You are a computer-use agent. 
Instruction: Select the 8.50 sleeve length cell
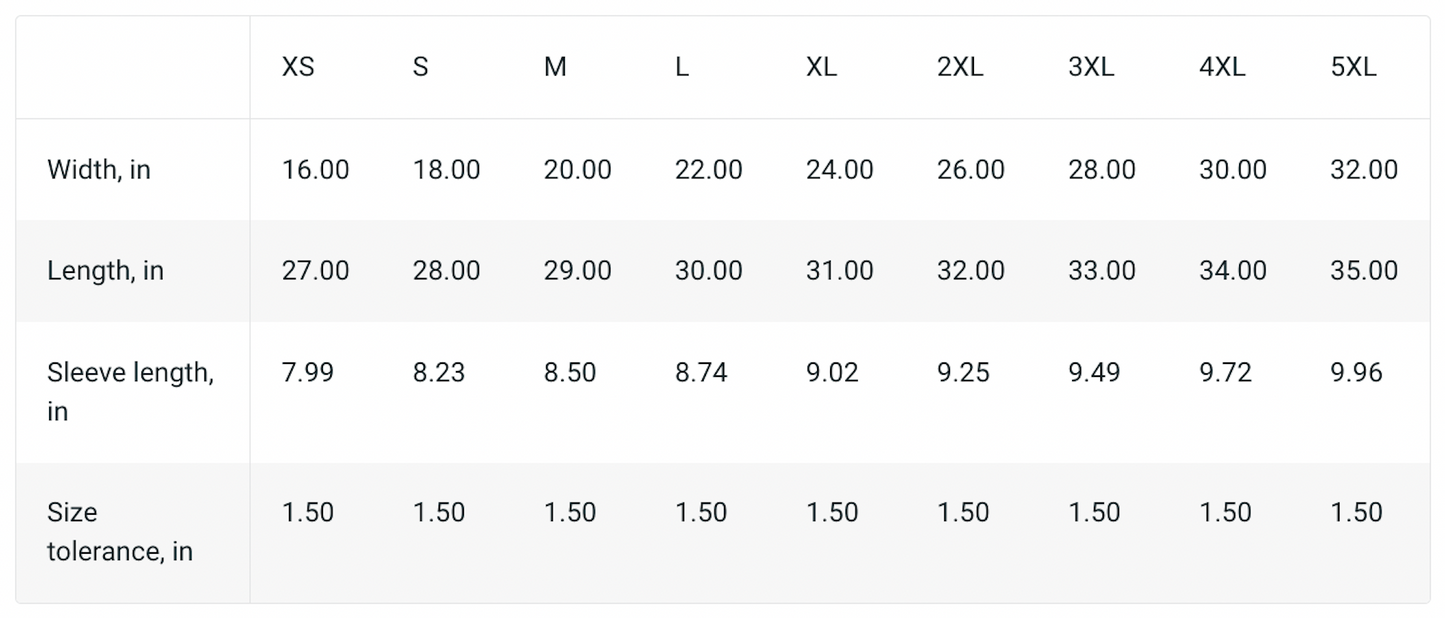(x=569, y=373)
